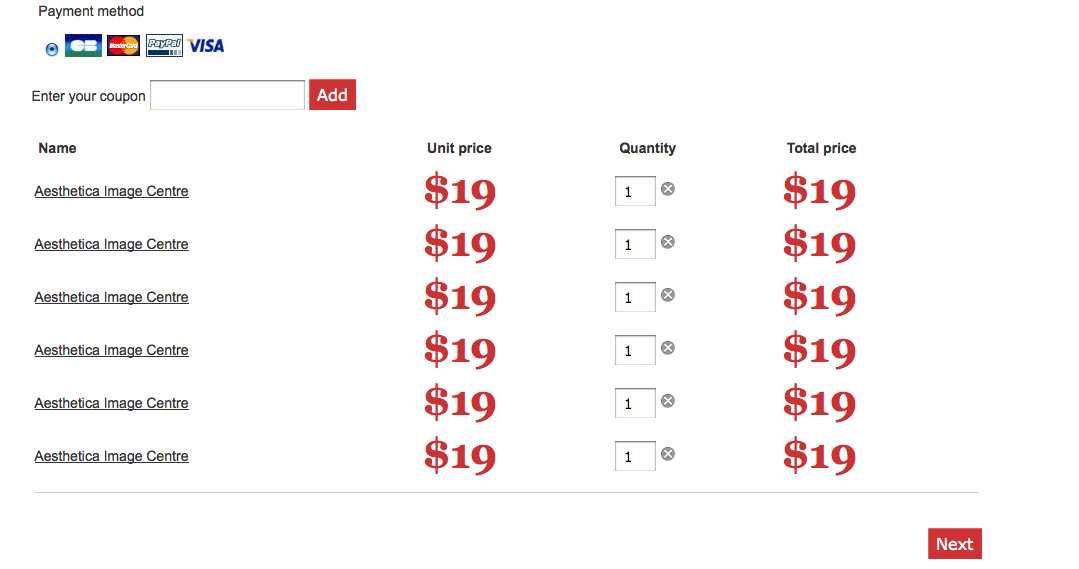Image resolution: width=1079 pixels, height=569 pixels.
Task: Delete the fifth cart row item
Action: [x=668, y=401]
